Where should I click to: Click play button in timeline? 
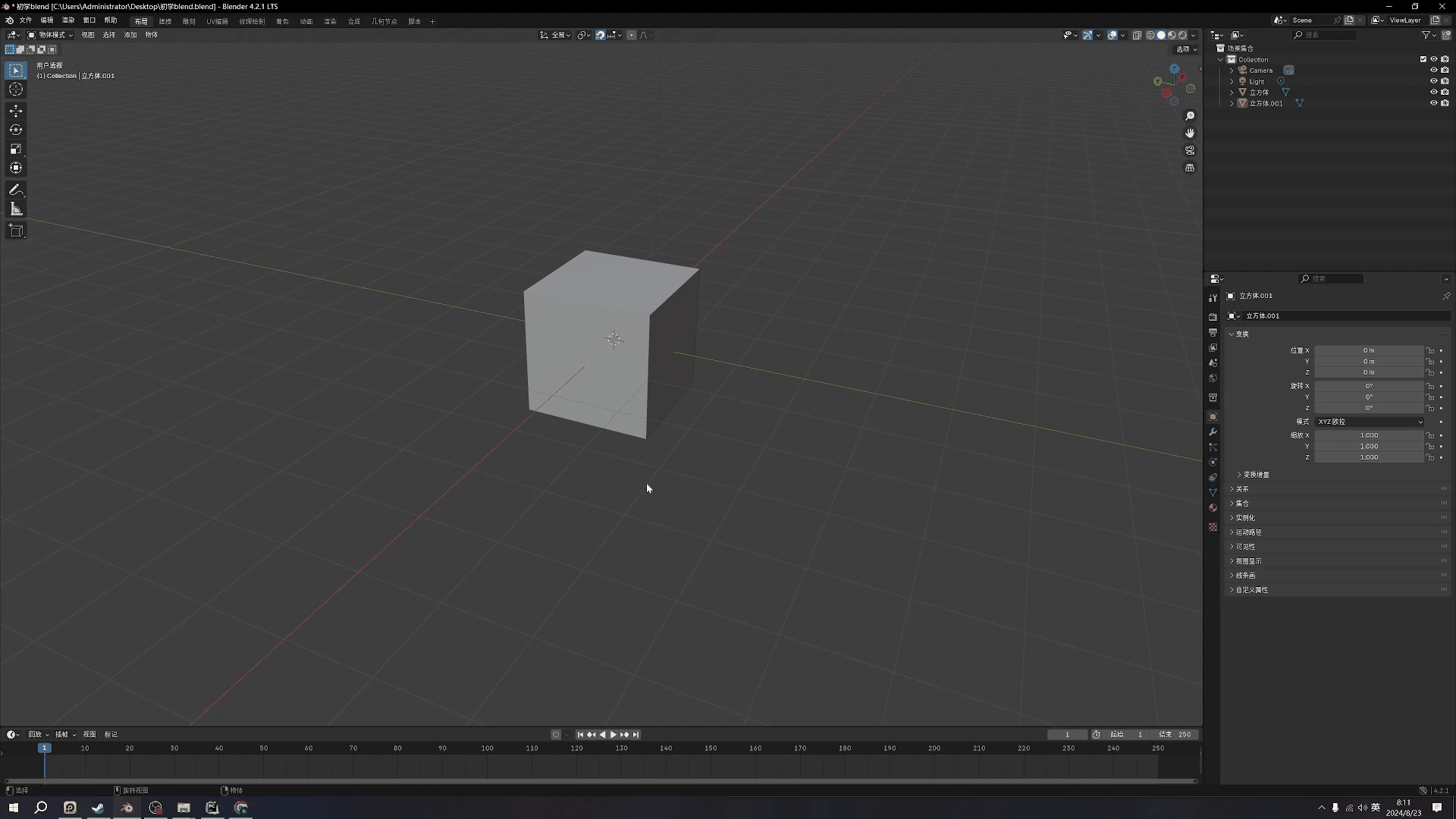[x=613, y=734]
